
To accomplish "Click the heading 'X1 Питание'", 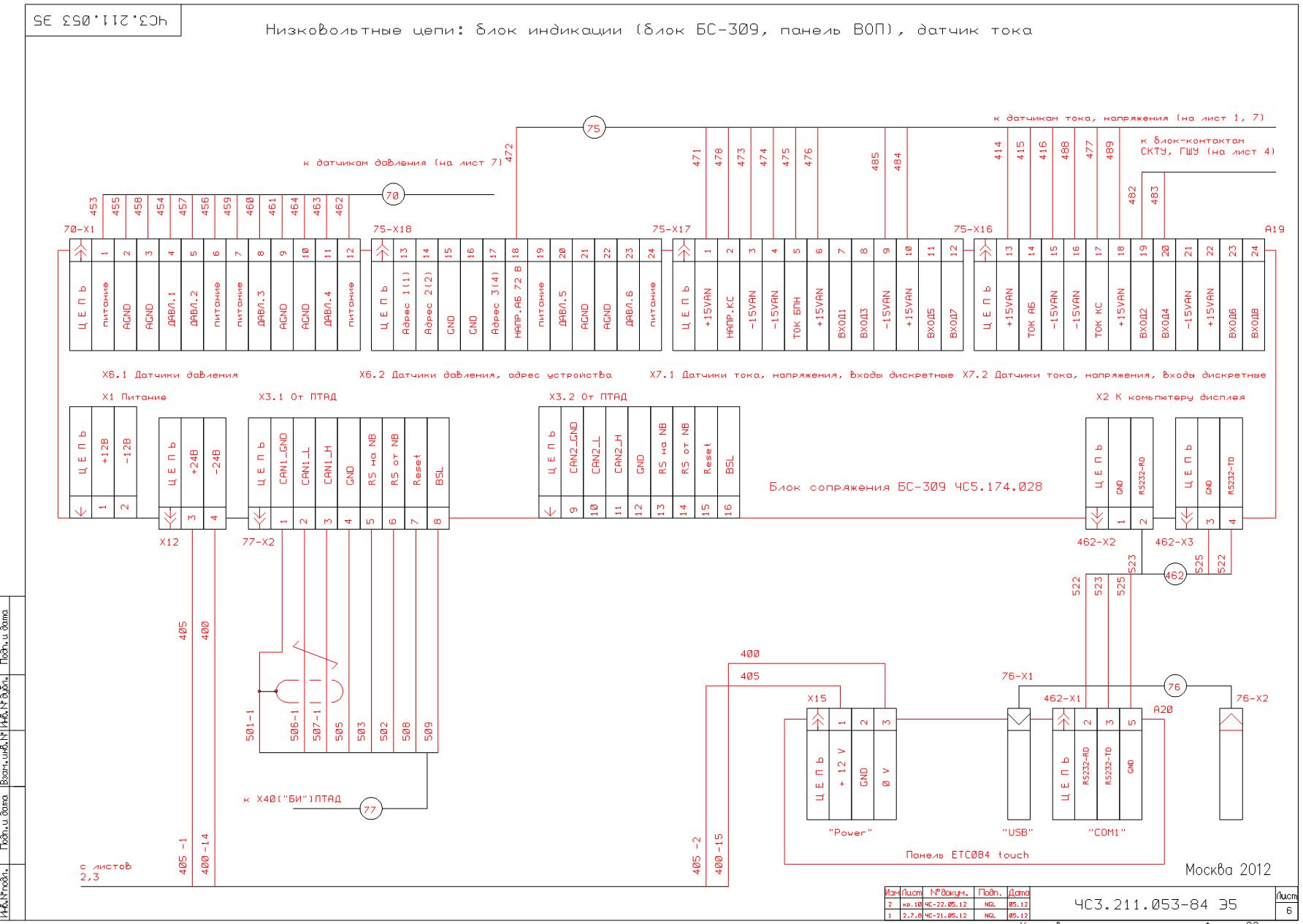I will pyautogui.click(x=134, y=397).
